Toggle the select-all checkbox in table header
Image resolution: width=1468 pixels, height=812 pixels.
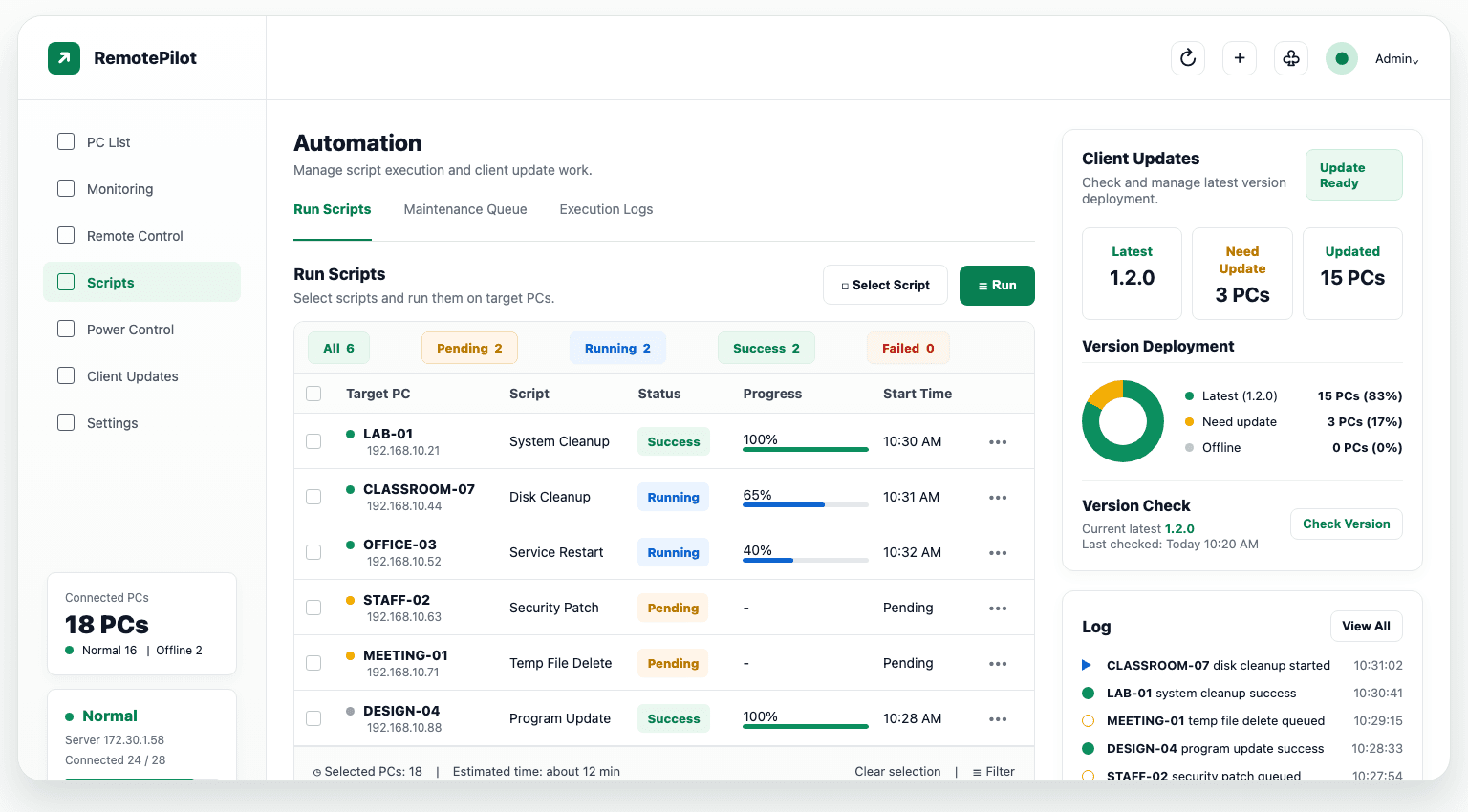[313, 394]
